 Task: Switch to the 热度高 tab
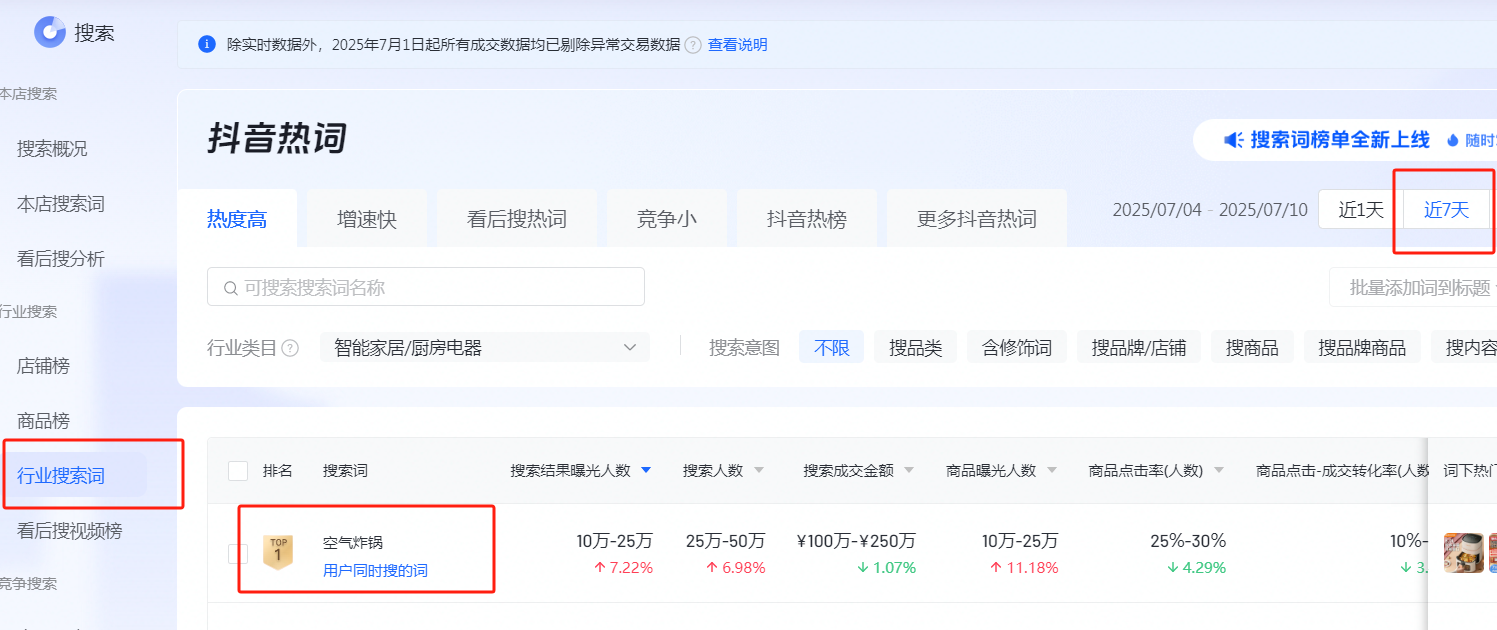(237, 219)
